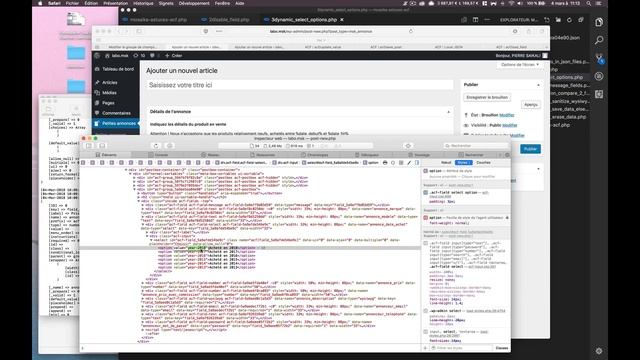Open Tableau de bord in WordPress sidebar

click(x=116, y=69)
